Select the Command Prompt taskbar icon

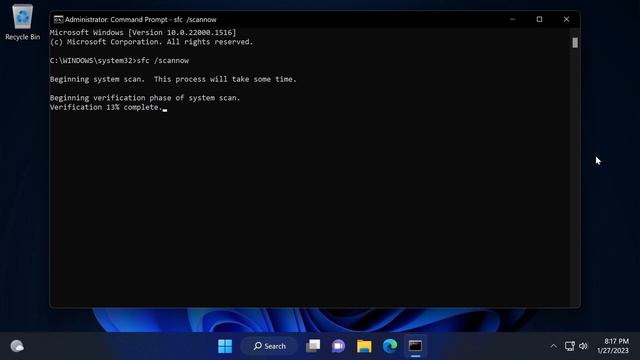coord(416,346)
